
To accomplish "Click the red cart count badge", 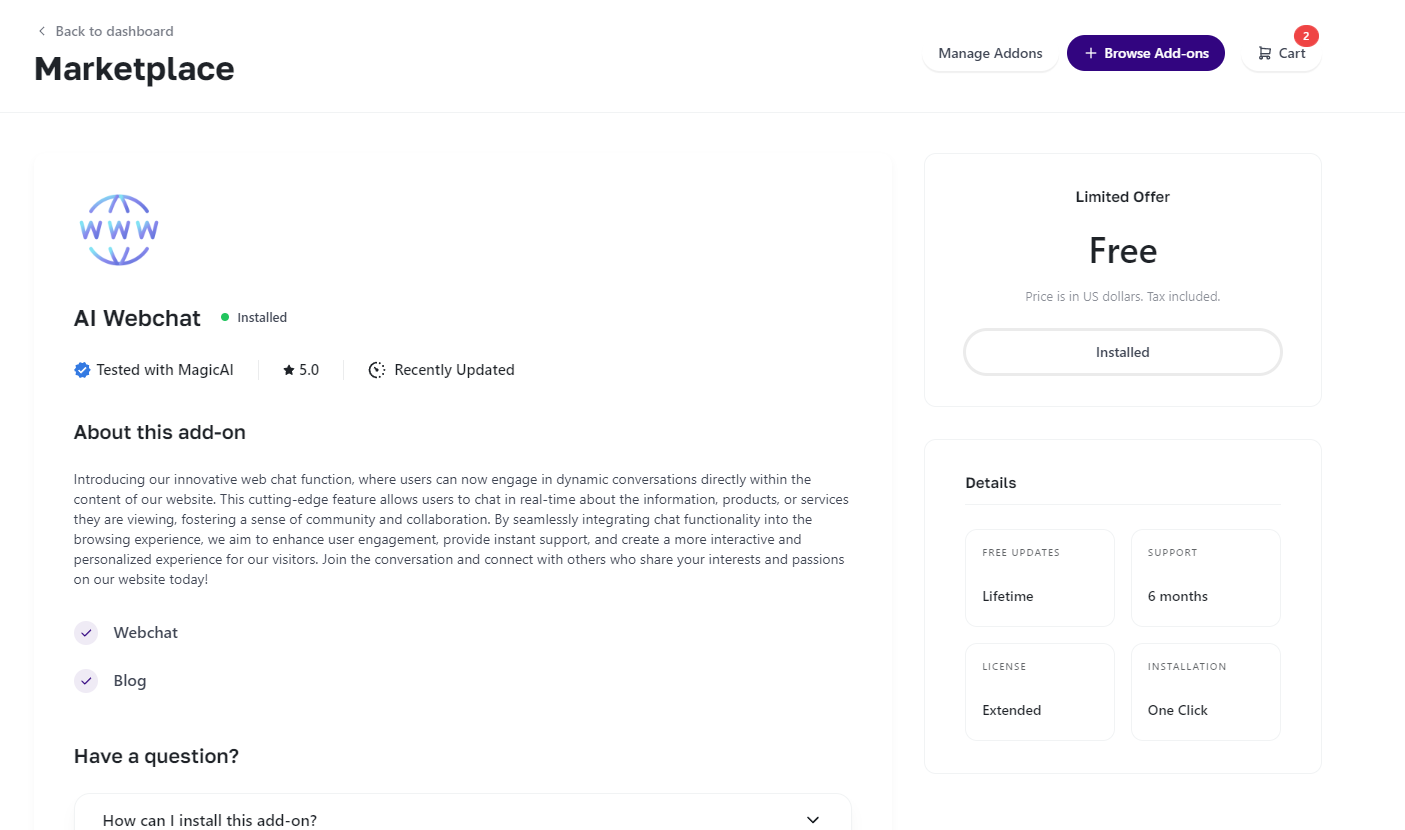I will pos(1306,36).
